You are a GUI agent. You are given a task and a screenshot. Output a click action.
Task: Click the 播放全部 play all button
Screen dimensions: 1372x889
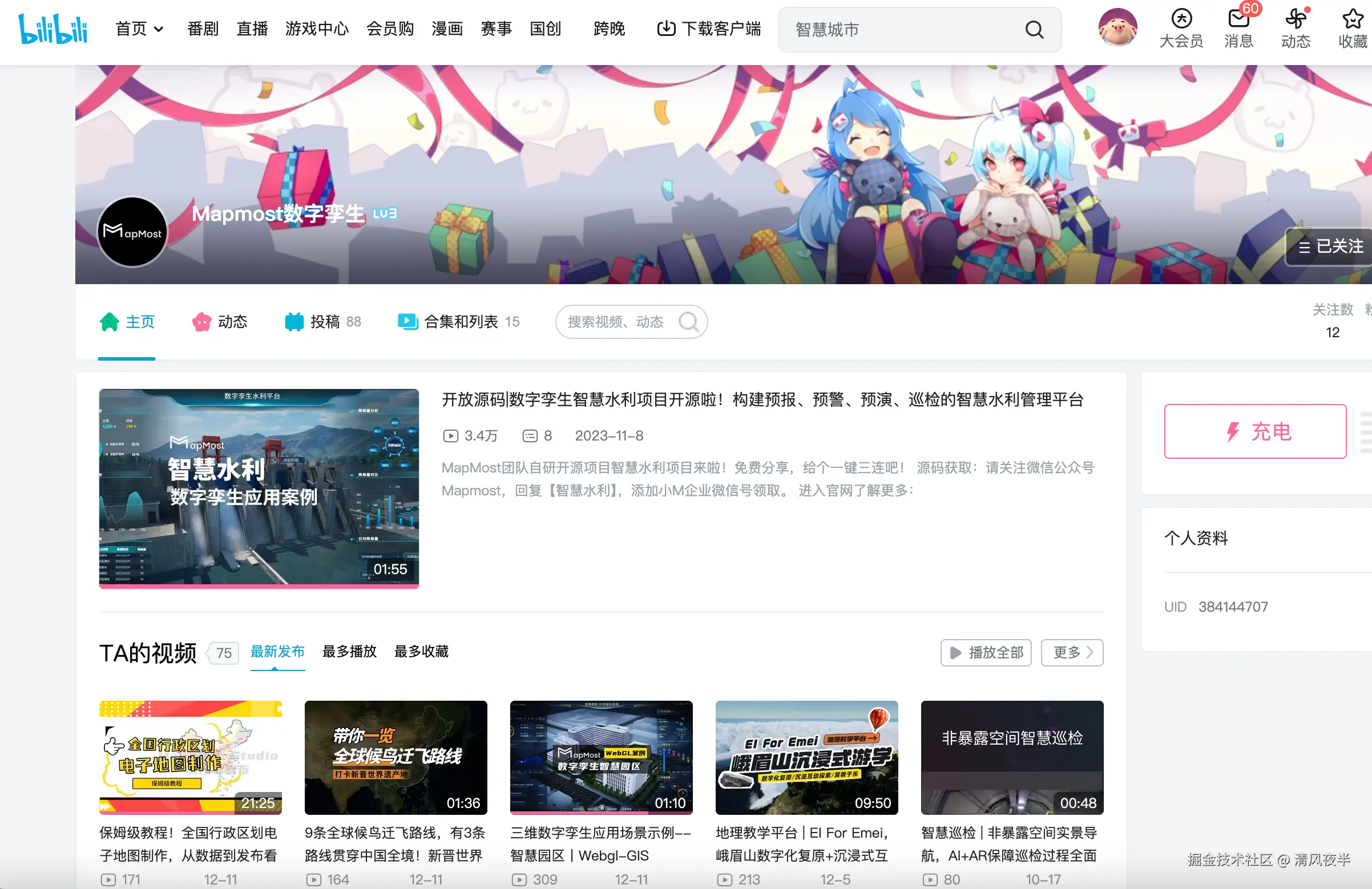point(986,653)
